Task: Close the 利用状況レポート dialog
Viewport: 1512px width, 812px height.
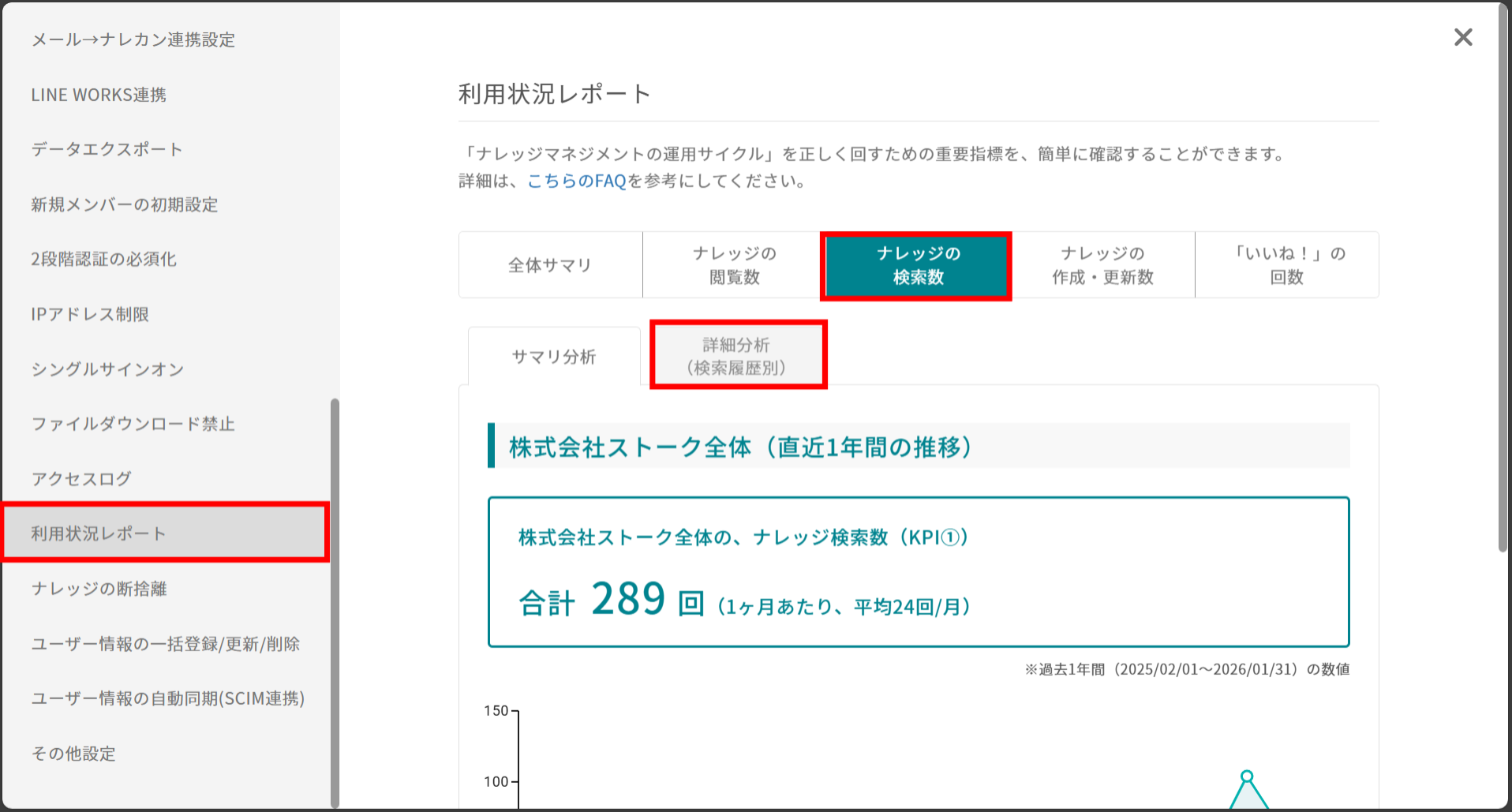Action: click(x=1463, y=37)
